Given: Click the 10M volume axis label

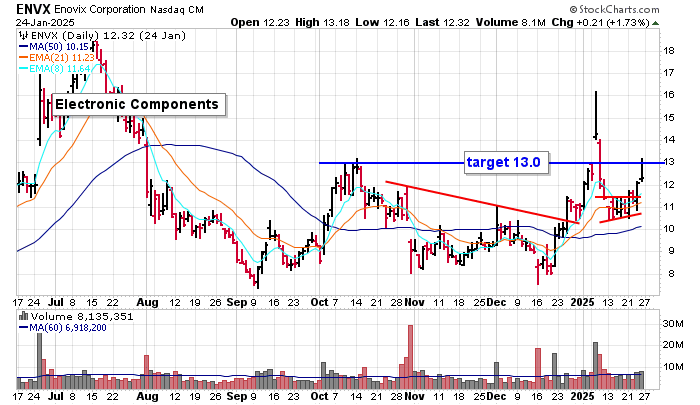Looking at the screenshot, I should pyautogui.click(x=673, y=367).
